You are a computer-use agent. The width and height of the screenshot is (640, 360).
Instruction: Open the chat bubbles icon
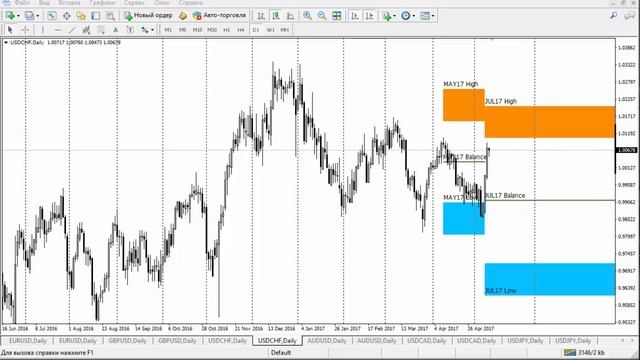(x=630, y=16)
